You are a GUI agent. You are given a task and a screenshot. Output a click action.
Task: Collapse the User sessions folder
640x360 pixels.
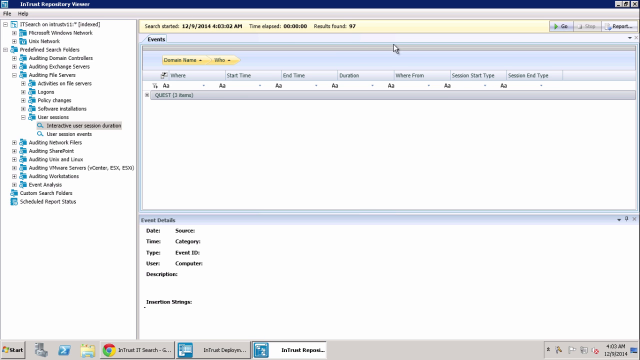pyautogui.click(x=23, y=117)
